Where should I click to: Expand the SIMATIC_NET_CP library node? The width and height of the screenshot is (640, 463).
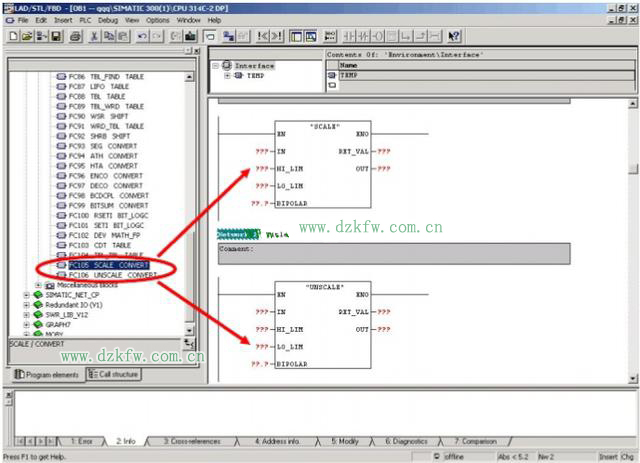click(25, 296)
